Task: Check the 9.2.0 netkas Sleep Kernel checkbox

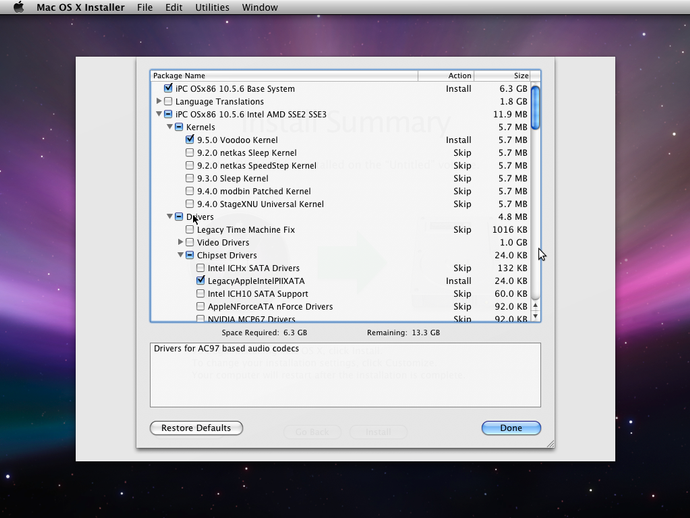Action: (190, 152)
